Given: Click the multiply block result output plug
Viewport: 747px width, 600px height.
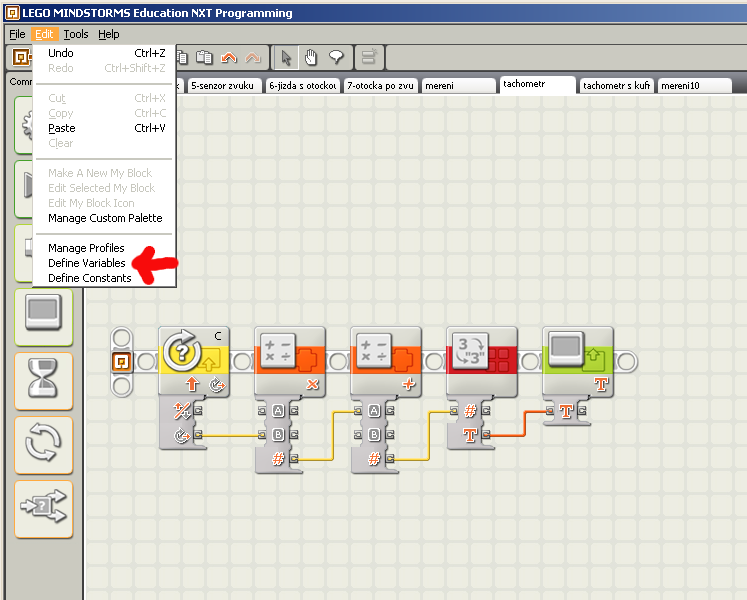Looking at the screenshot, I should [294, 459].
